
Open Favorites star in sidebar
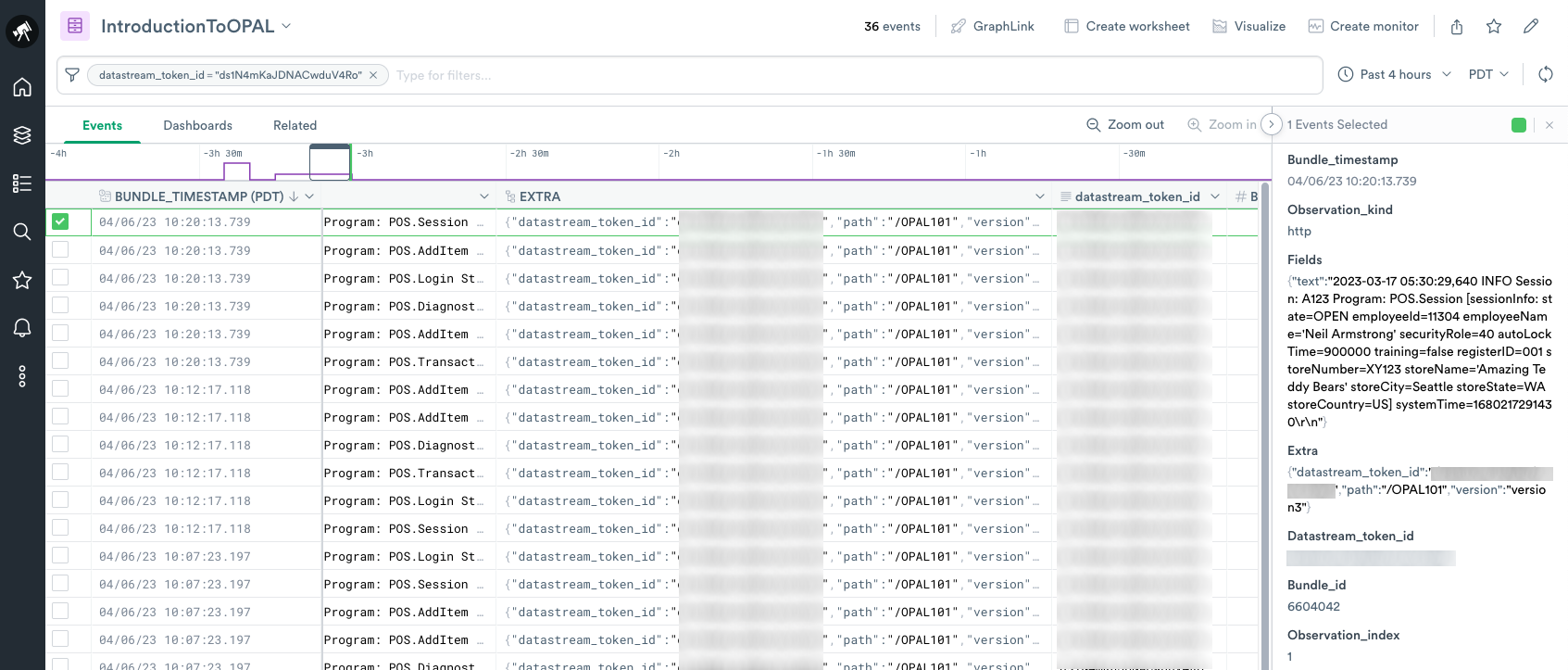pyautogui.click(x=22, y=280)
